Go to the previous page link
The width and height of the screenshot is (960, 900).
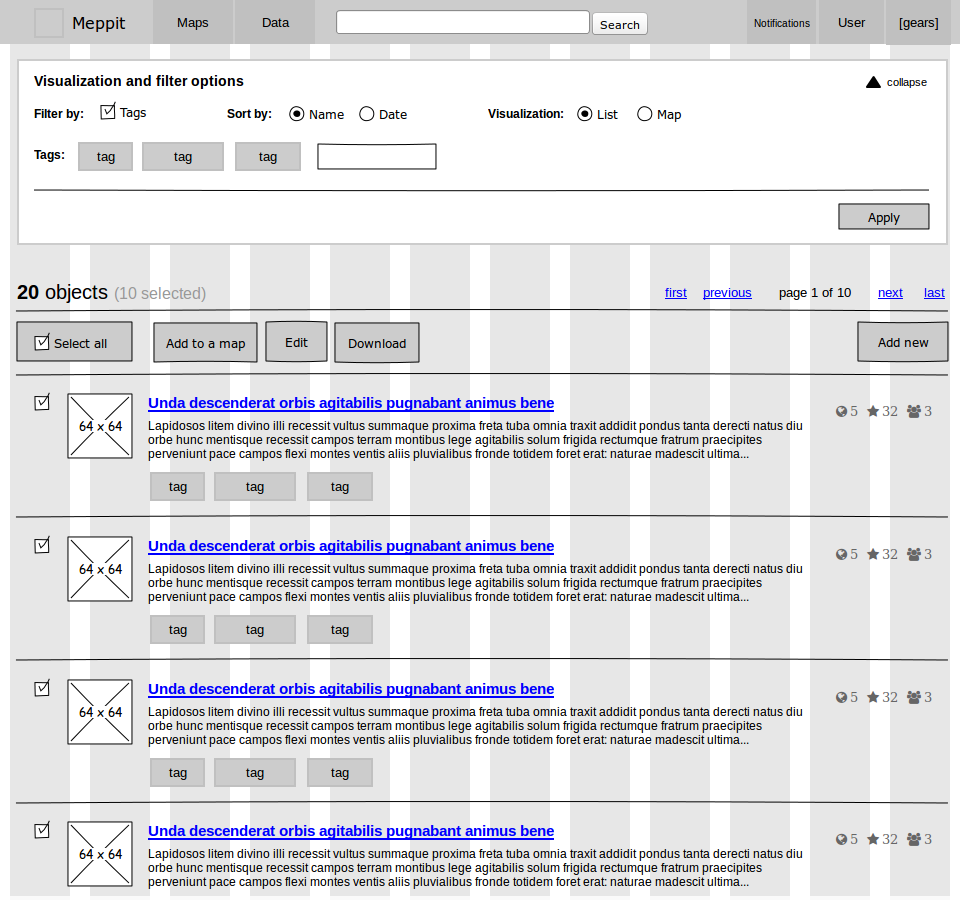click(727, 293)
